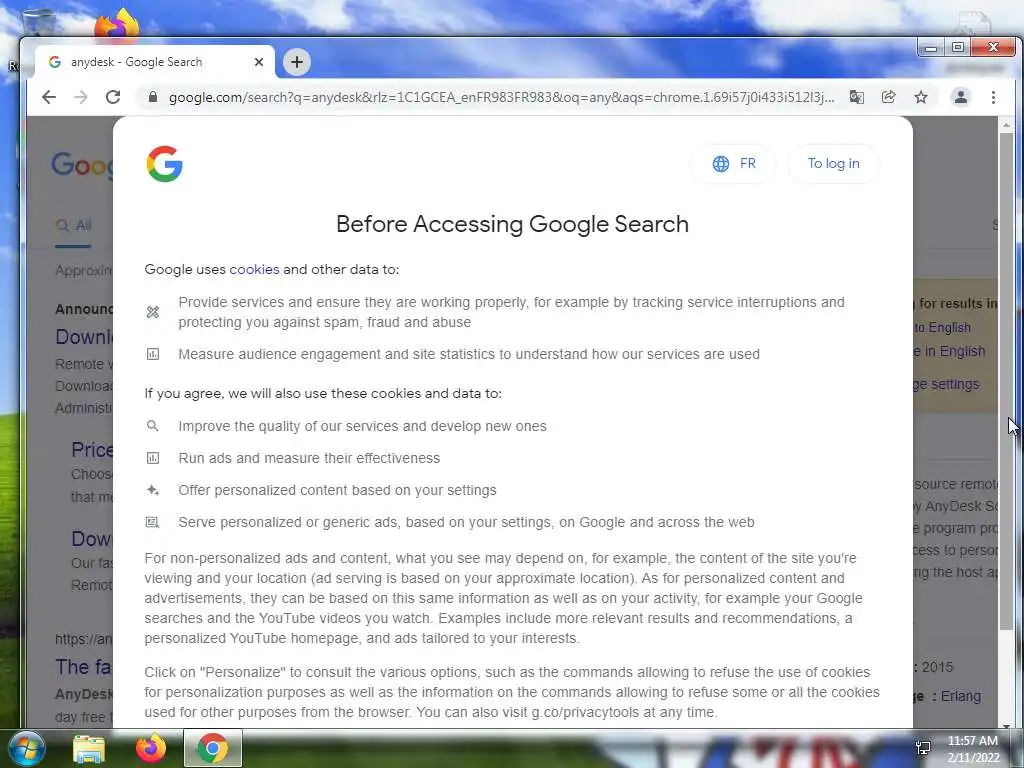Click the Chrome back arrow

(49, 97)
